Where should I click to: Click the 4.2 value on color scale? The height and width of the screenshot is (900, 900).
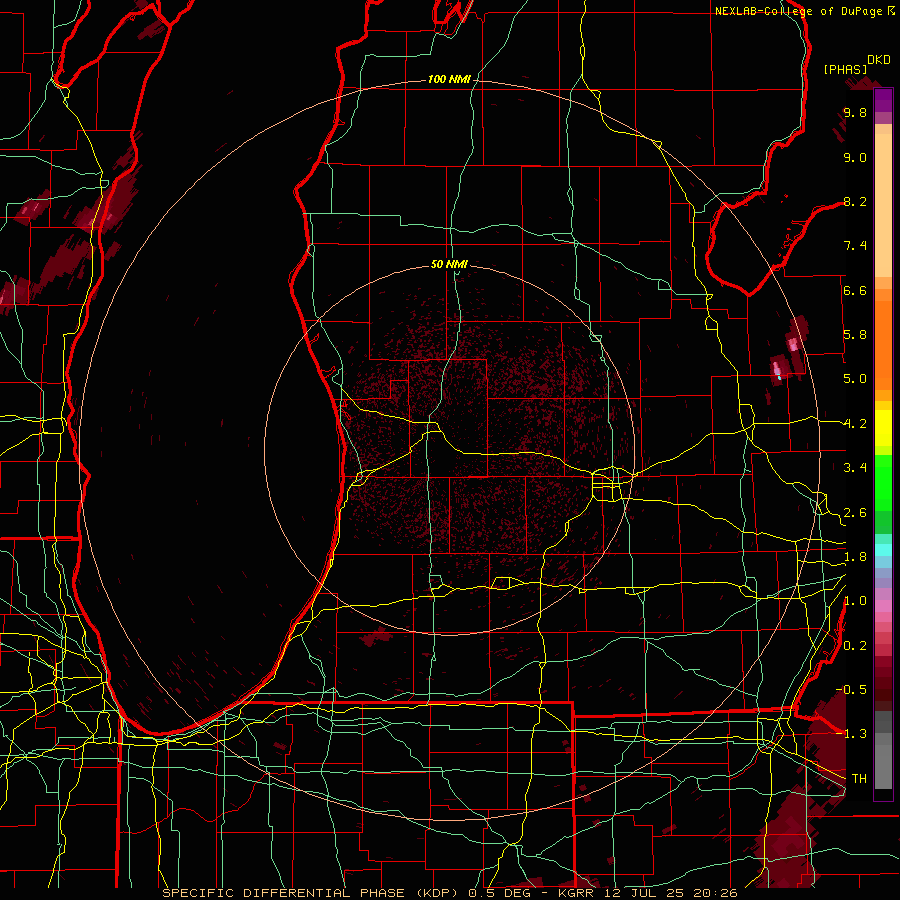855,424
